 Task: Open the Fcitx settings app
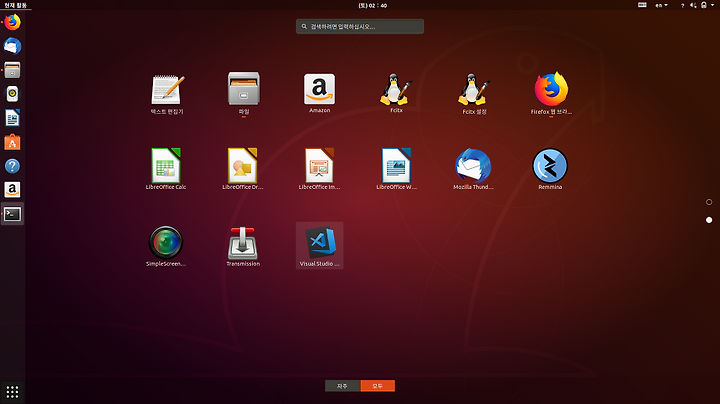(x=473, y=94)
